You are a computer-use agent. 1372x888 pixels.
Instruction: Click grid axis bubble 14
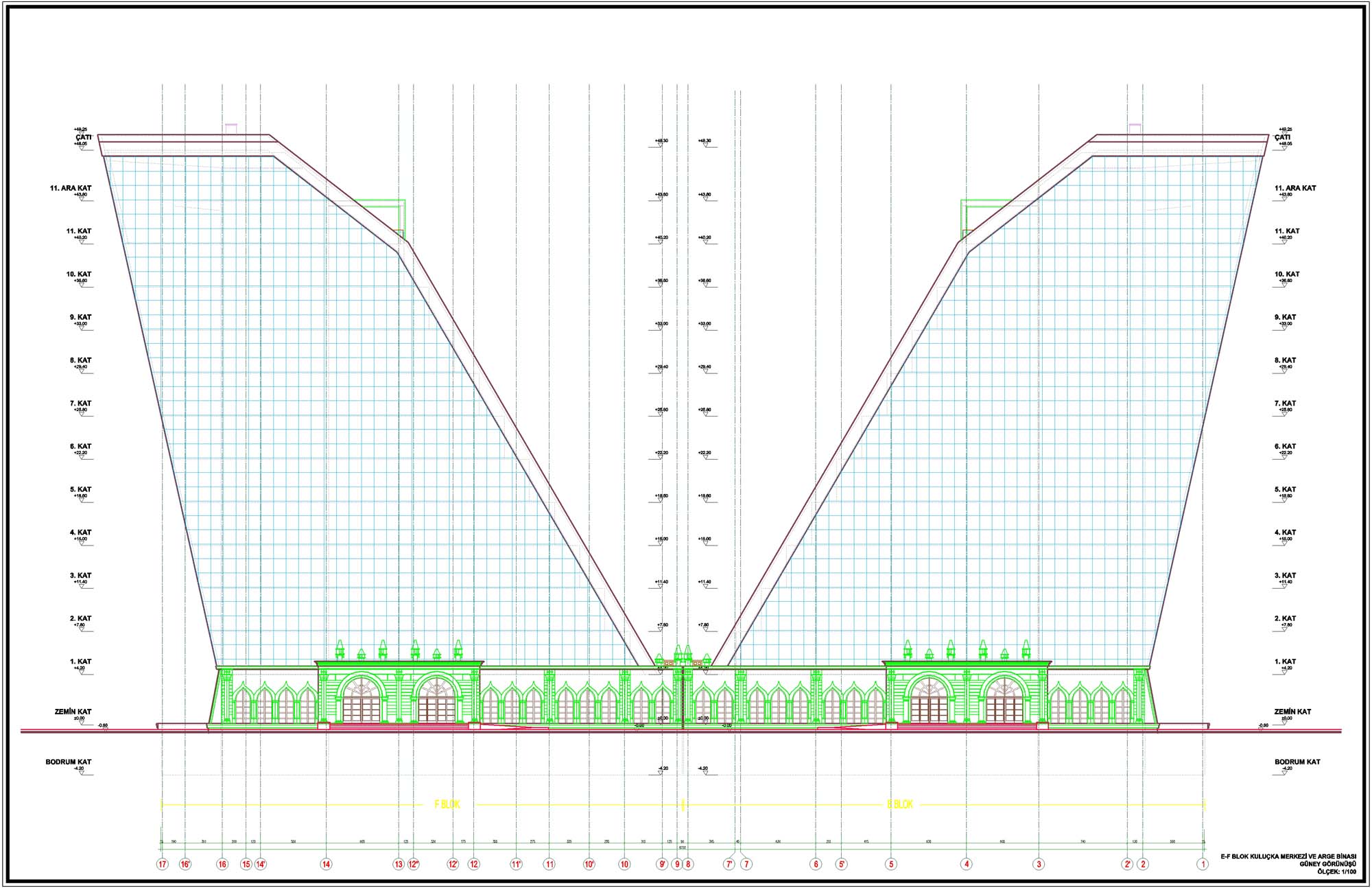(x=327, y=865)
